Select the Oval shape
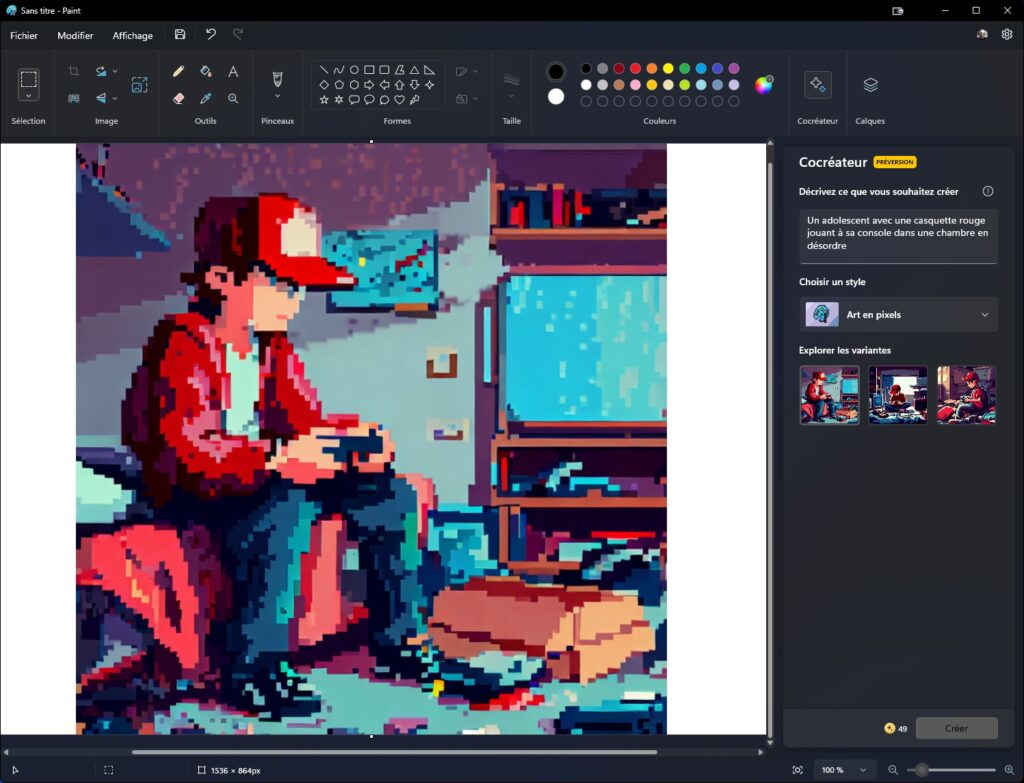The width and height of the screenshot is (1024, 783). [354, 70]
